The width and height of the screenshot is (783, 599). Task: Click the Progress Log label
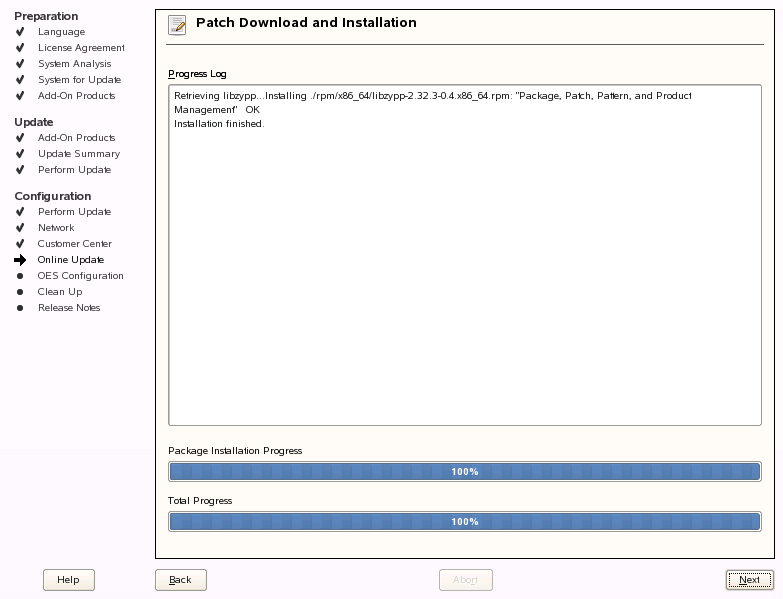pos(197,74)
